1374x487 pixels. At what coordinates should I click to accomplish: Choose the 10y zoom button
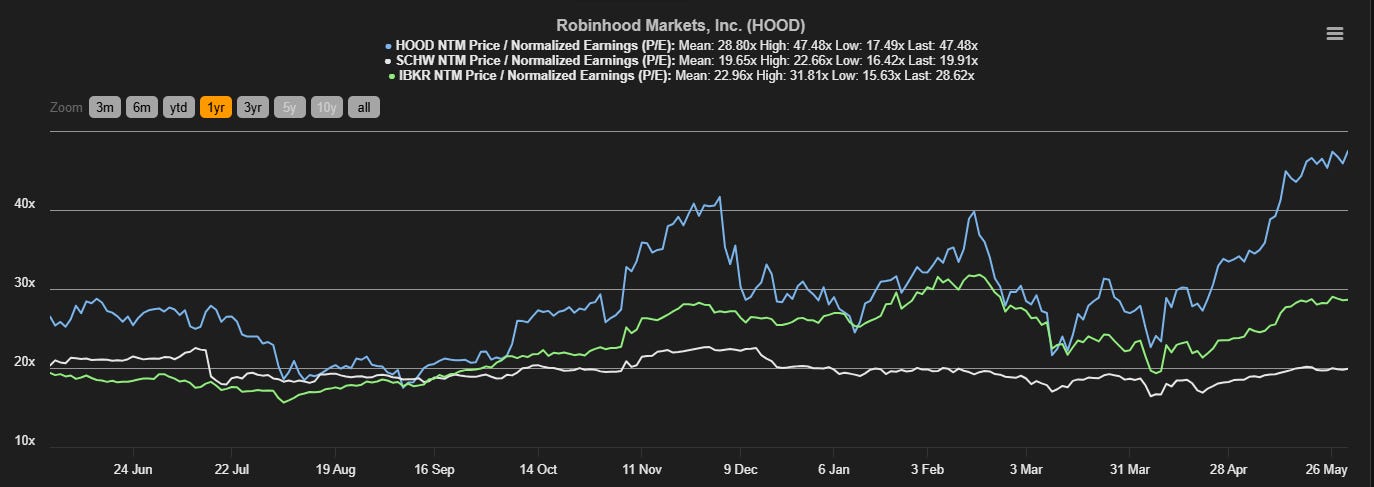[326, 107]
